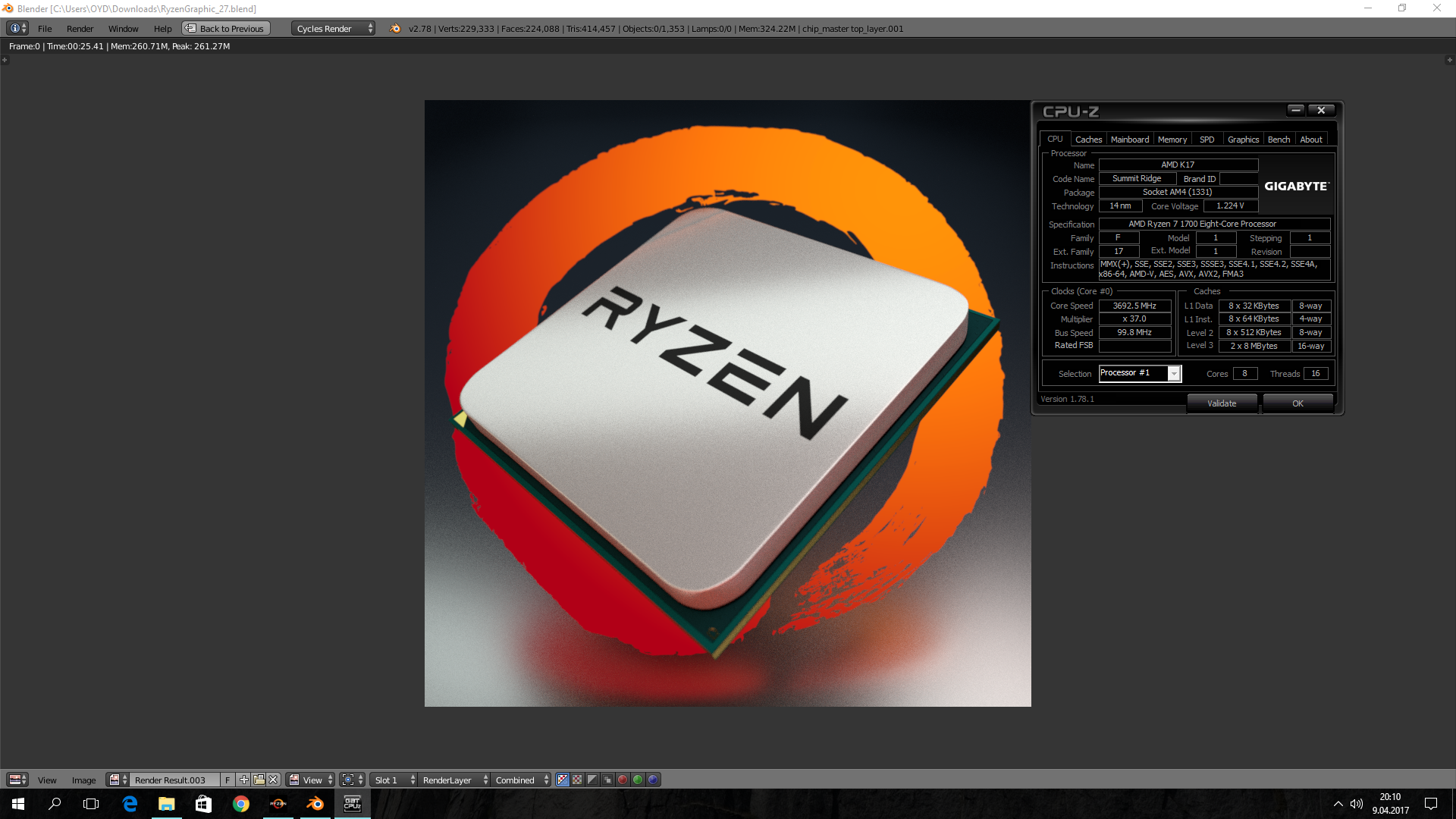Open the Window menu

123,29
